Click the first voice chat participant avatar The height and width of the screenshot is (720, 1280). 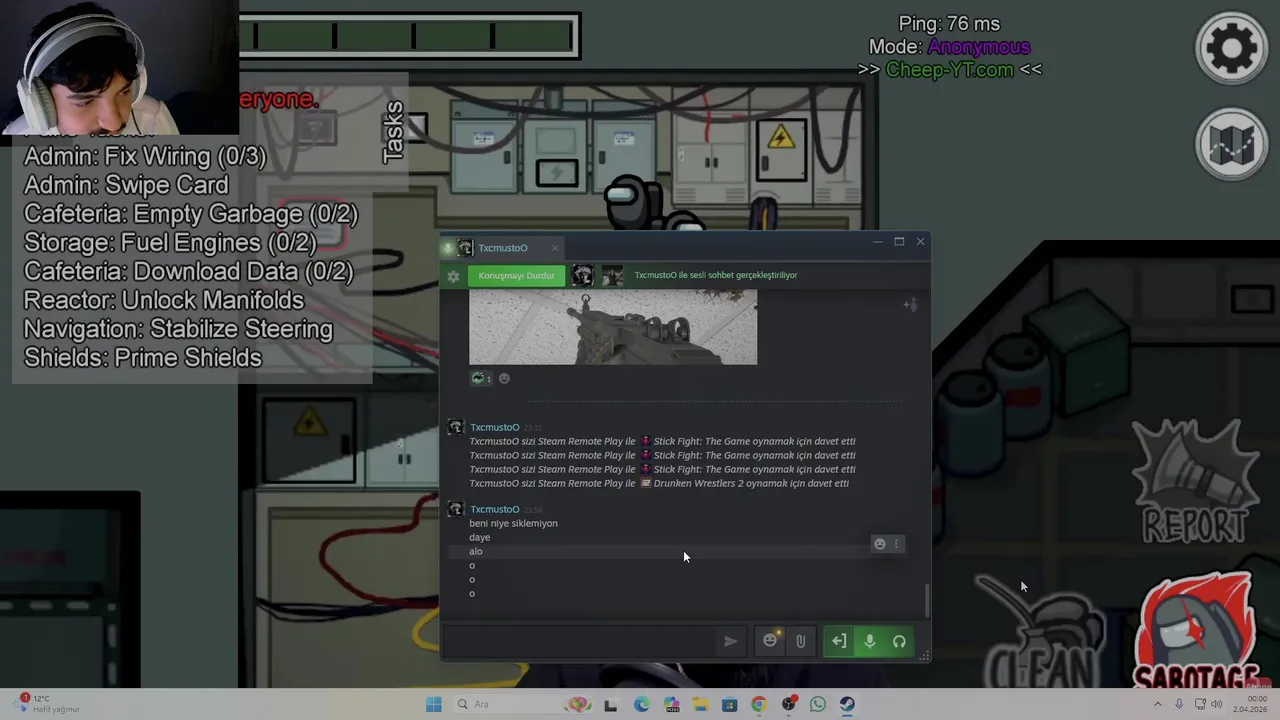click(x=582, y=276)
